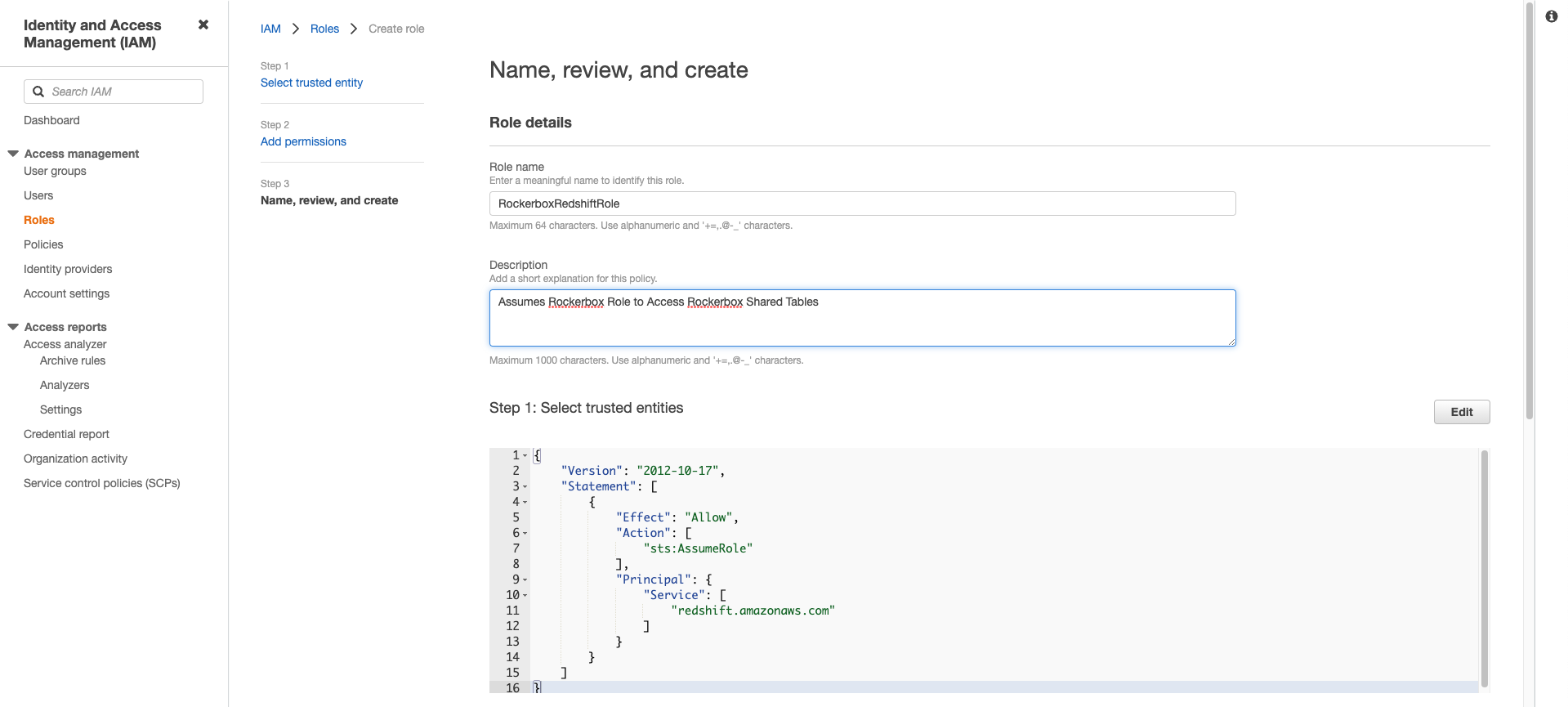Collapse fold arrow on line 4

[x=525, y=503]
